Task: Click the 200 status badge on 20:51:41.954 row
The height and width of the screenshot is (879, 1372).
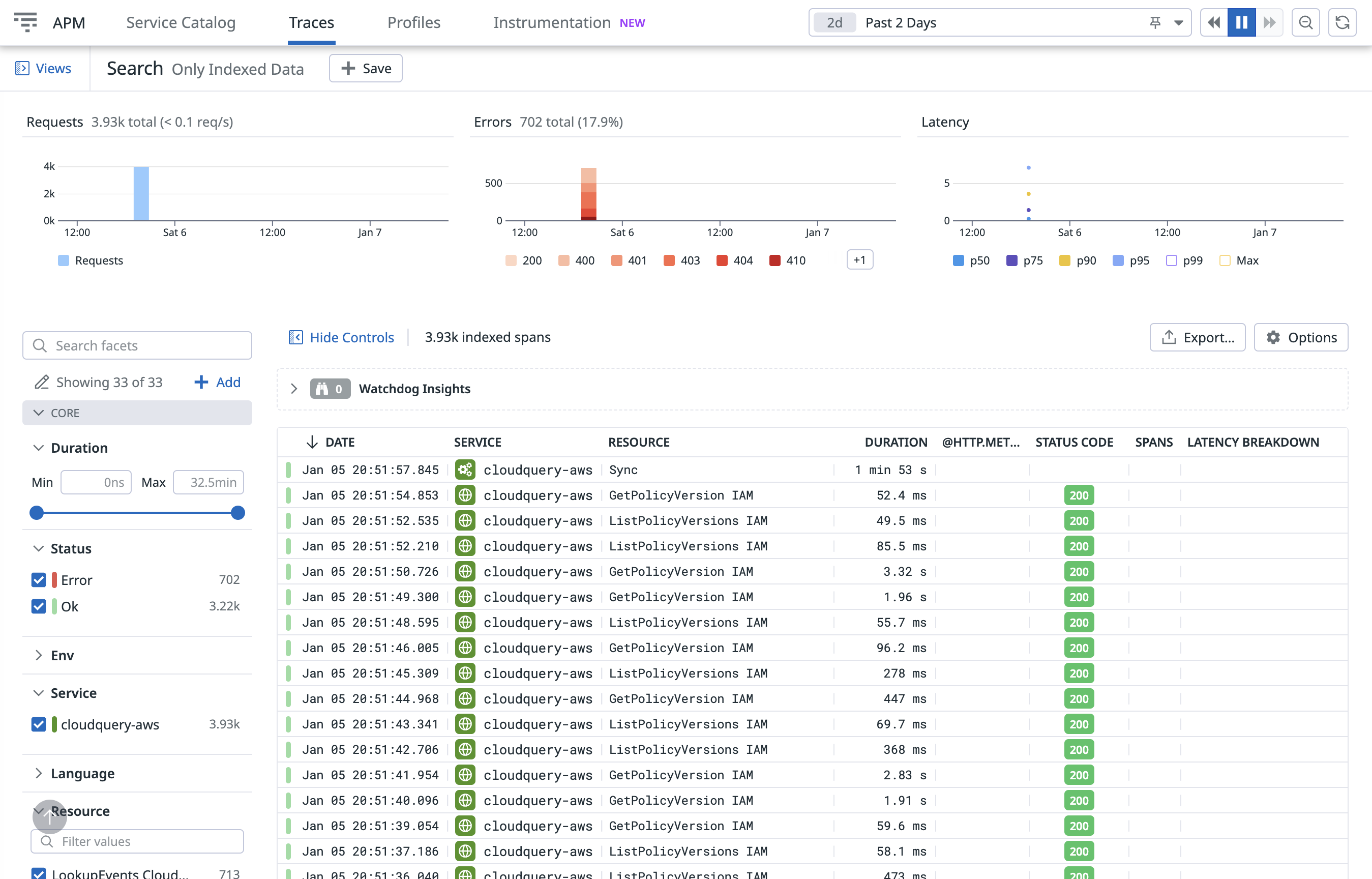Action: click(x=1079, y=775)
